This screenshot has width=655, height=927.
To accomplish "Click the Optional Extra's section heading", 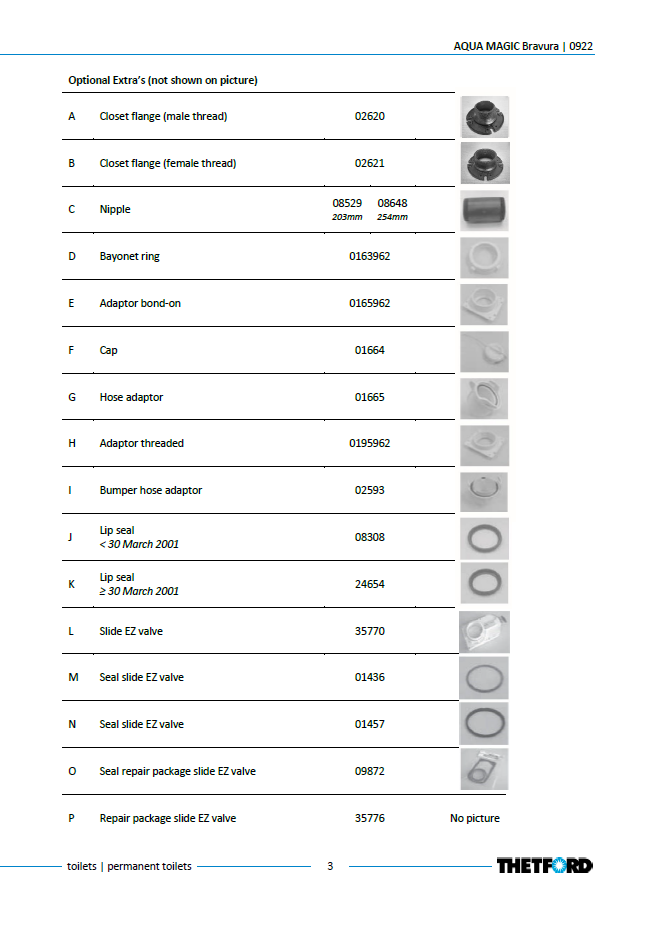I will [x=163, y=80].
